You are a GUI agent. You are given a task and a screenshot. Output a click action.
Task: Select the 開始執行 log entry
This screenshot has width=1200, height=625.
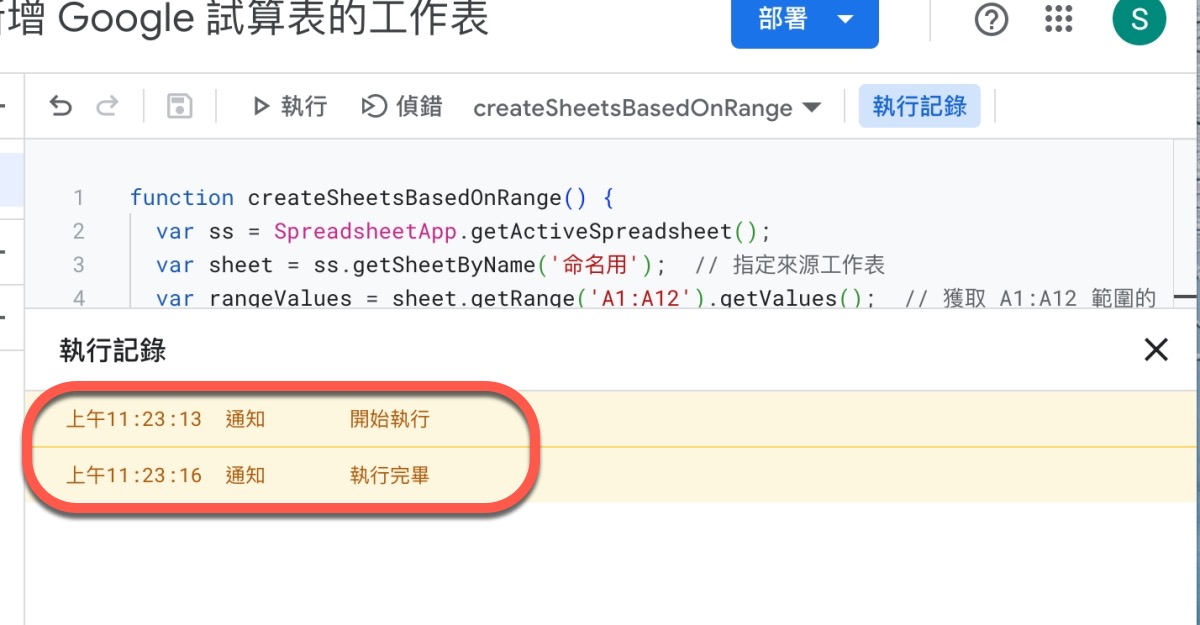(389, 419)
